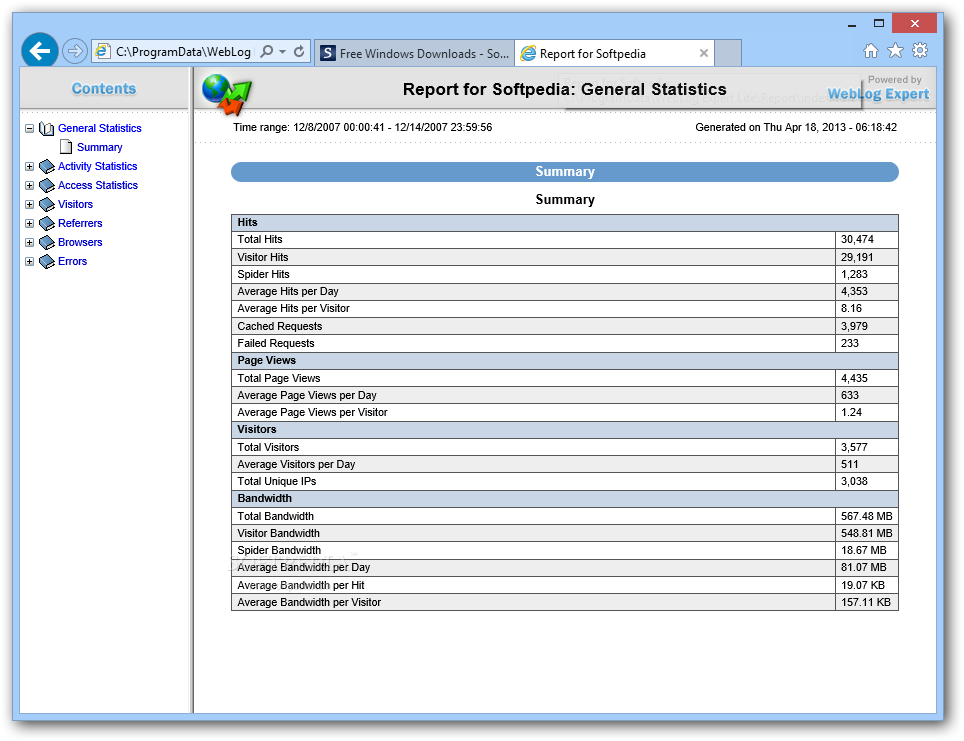Image resolution: width=964 pixels, height=741 pixels.
Task: Minimize the browser window
Action: (851, 24)
